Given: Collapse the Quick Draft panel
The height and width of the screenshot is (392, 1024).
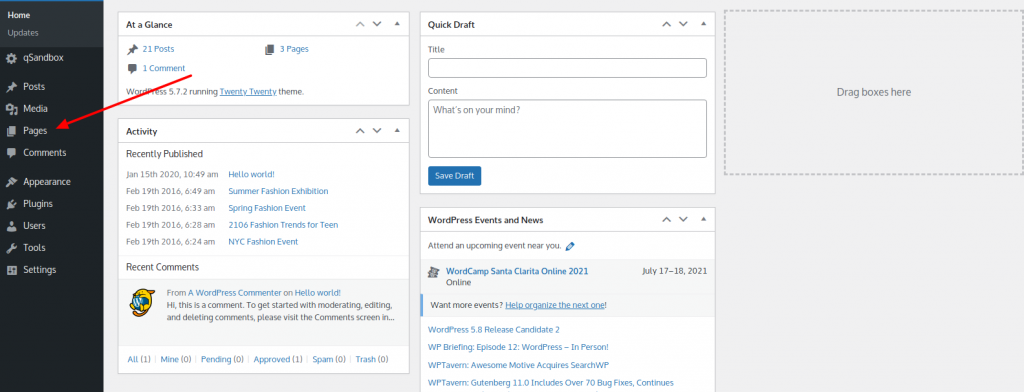Looking at the screenshot, I should pyautogui.click(x=703, y=24).
